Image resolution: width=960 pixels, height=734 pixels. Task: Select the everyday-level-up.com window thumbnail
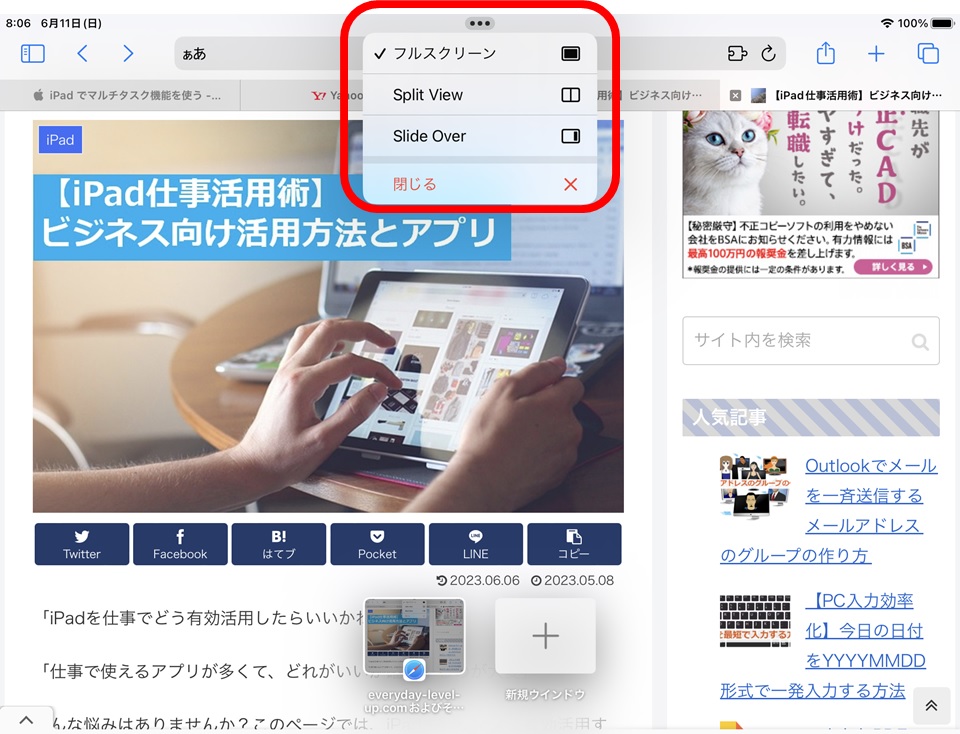414,636
